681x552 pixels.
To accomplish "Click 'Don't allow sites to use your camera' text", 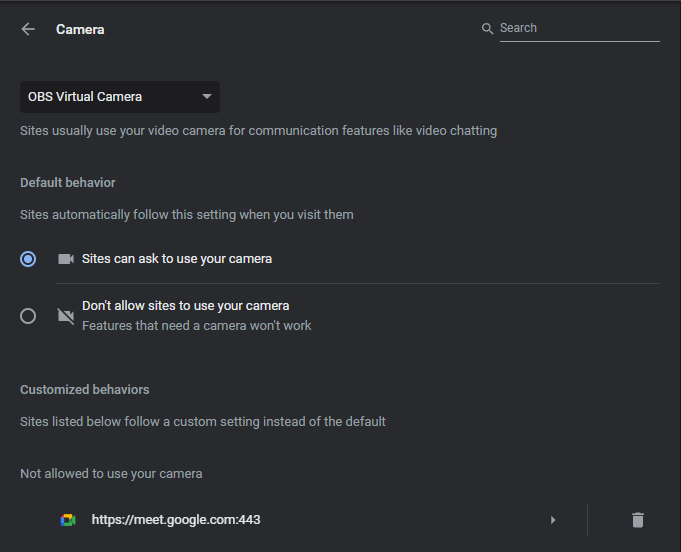I will tap(185, 306).
